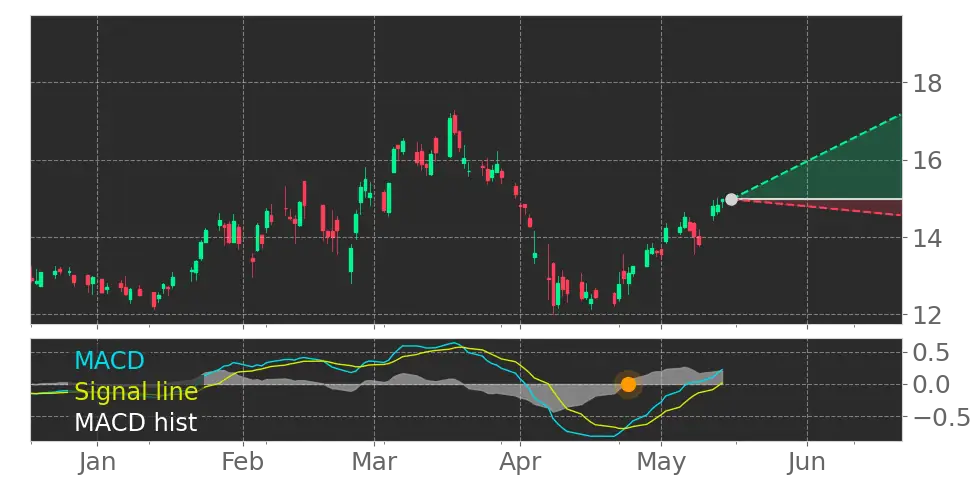Image resolution: width=972 pixels, height=486 pixels.
Task: Click the 16 price axis label
Action: click(x=927, y=161)
